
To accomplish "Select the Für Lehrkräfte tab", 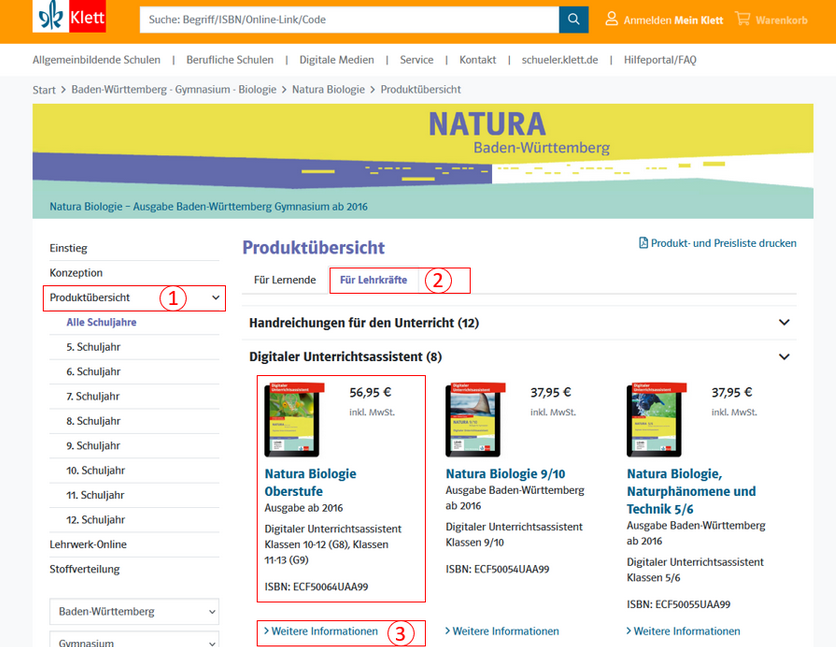I will click(x=373, y=280).
